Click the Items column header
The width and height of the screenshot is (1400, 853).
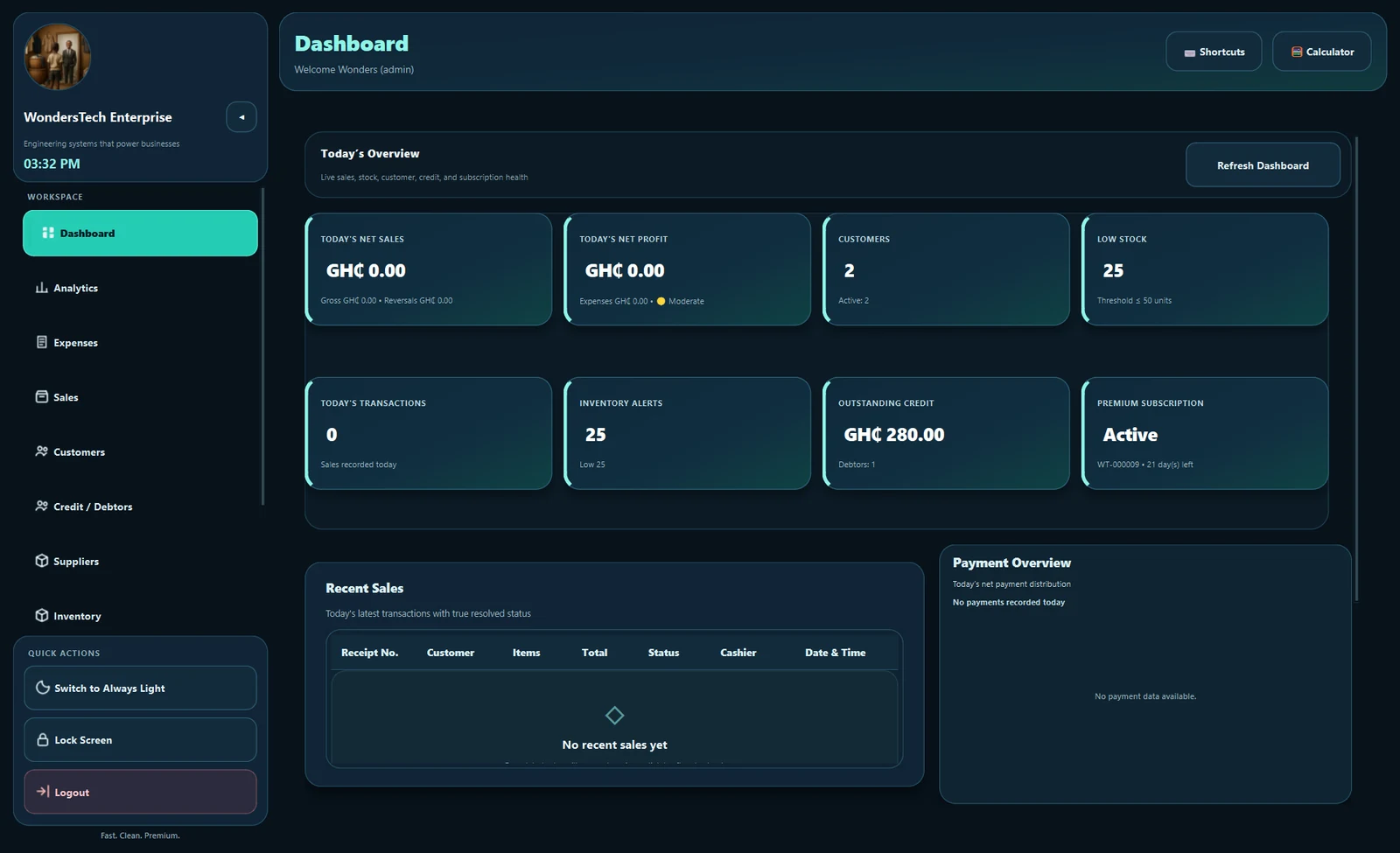(x=526, y=653)
